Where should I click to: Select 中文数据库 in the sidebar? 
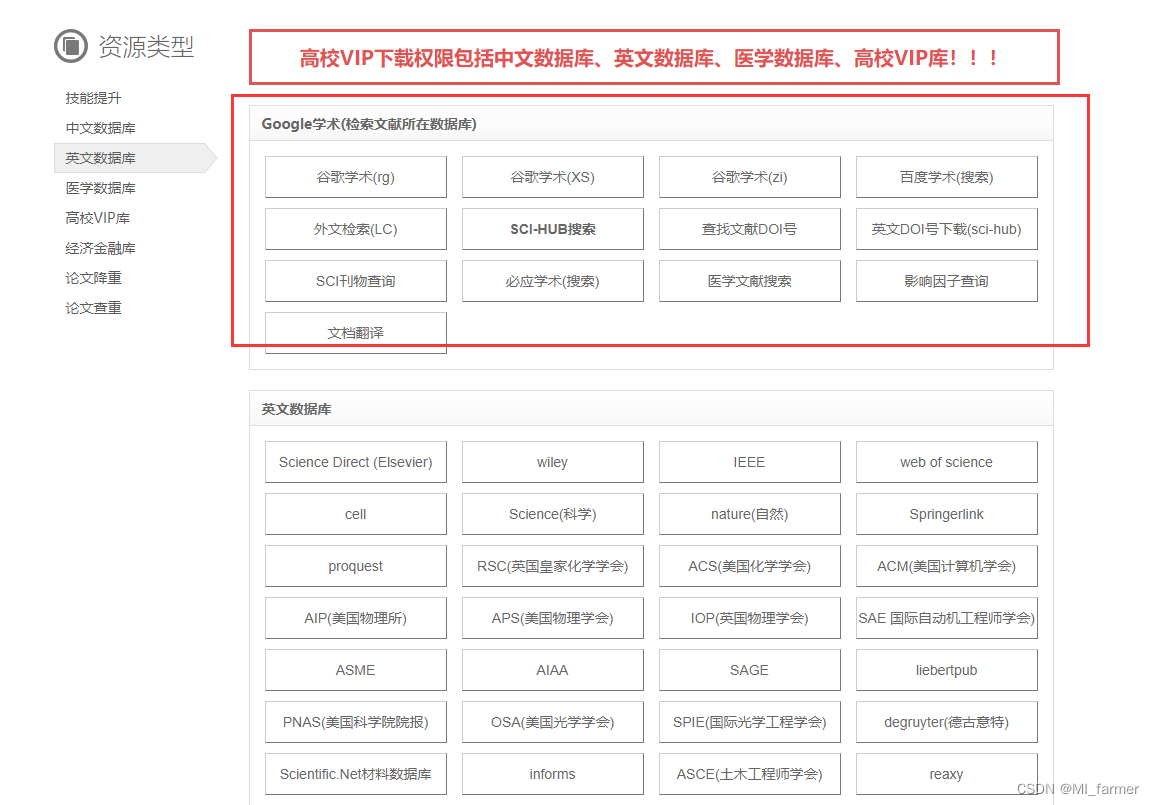coord(100,128)
